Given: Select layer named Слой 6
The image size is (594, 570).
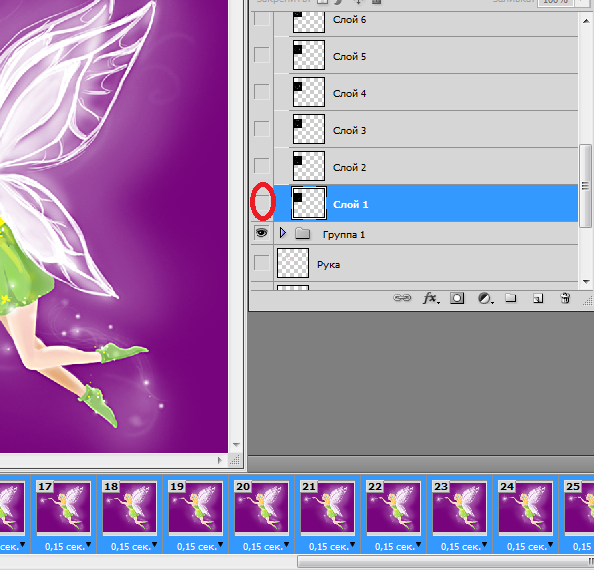Looking at the screenshot, I should (x=349, y=20).
